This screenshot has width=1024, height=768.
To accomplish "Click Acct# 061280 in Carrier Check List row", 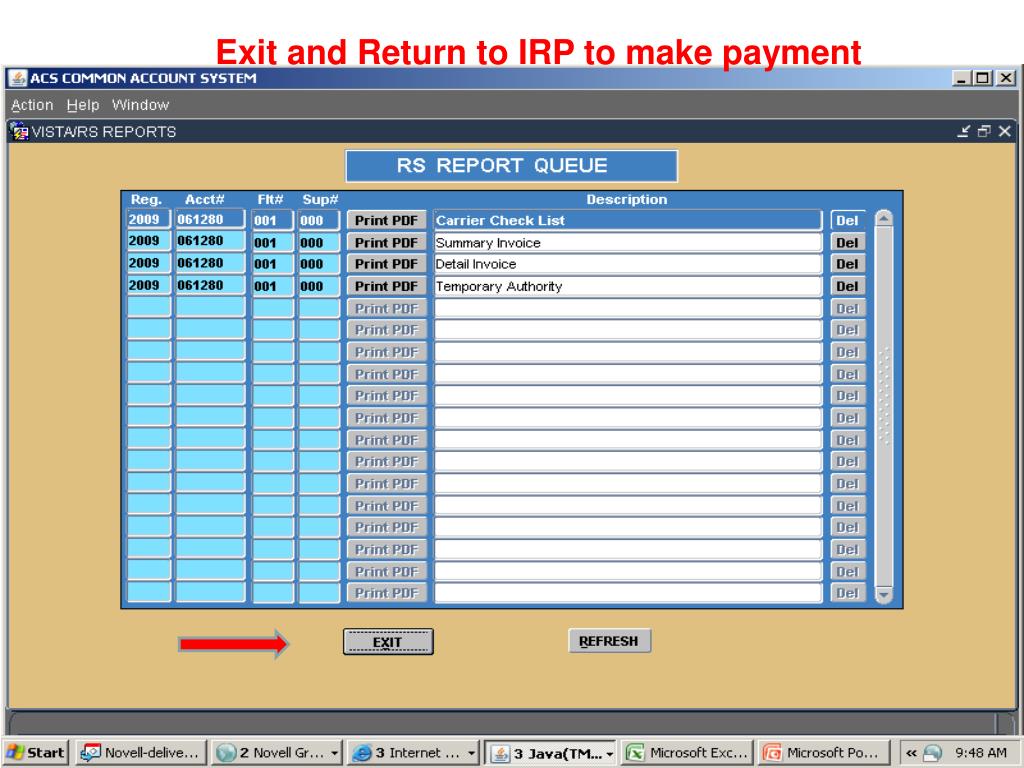I will coord(210,220).
